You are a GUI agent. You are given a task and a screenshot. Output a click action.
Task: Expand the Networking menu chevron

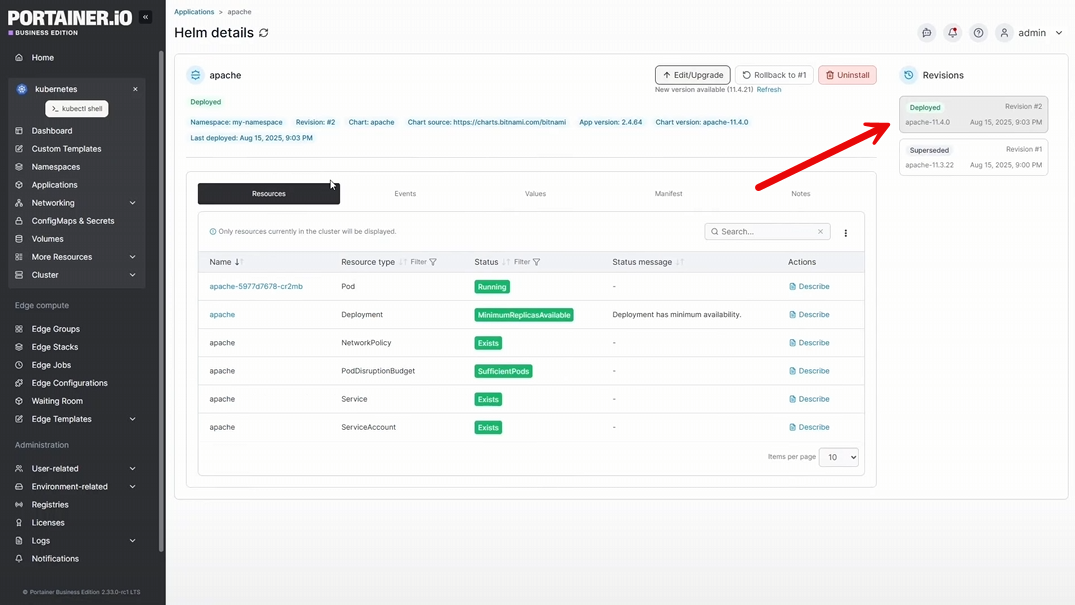(x=132, y=203)
